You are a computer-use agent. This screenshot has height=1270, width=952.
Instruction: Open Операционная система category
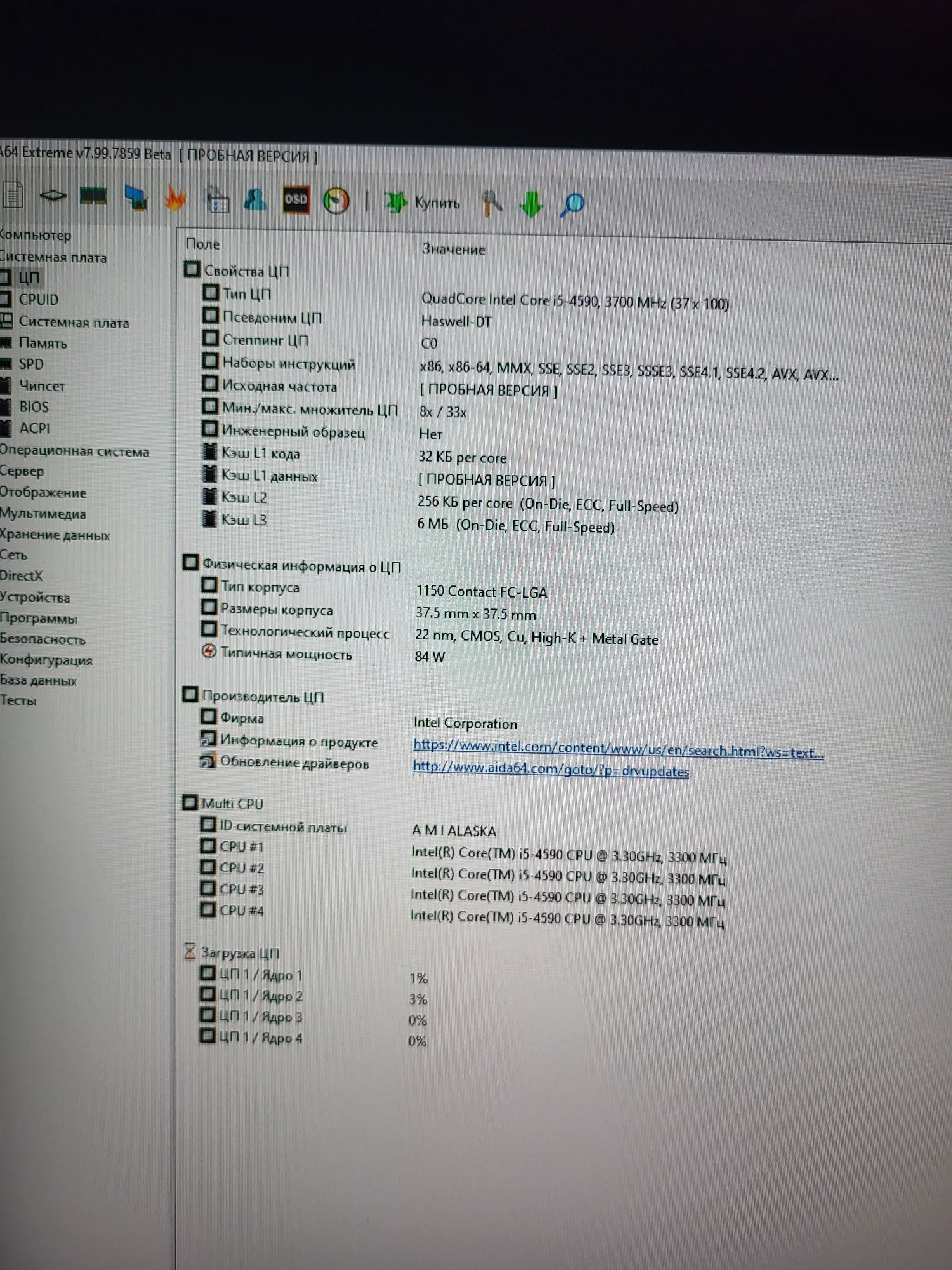pos(74,451)
